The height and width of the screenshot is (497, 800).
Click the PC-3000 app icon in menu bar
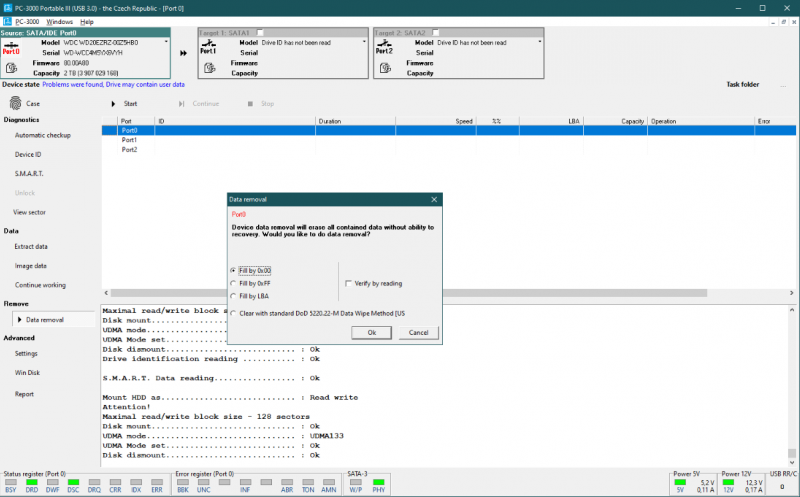(7, 21)
